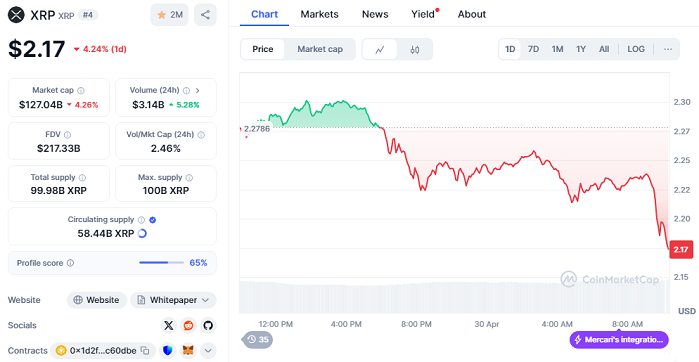Select the 1Y time range
Image resolution: width=699 pixels, height=362 pixels.
[x=580, y=49]
